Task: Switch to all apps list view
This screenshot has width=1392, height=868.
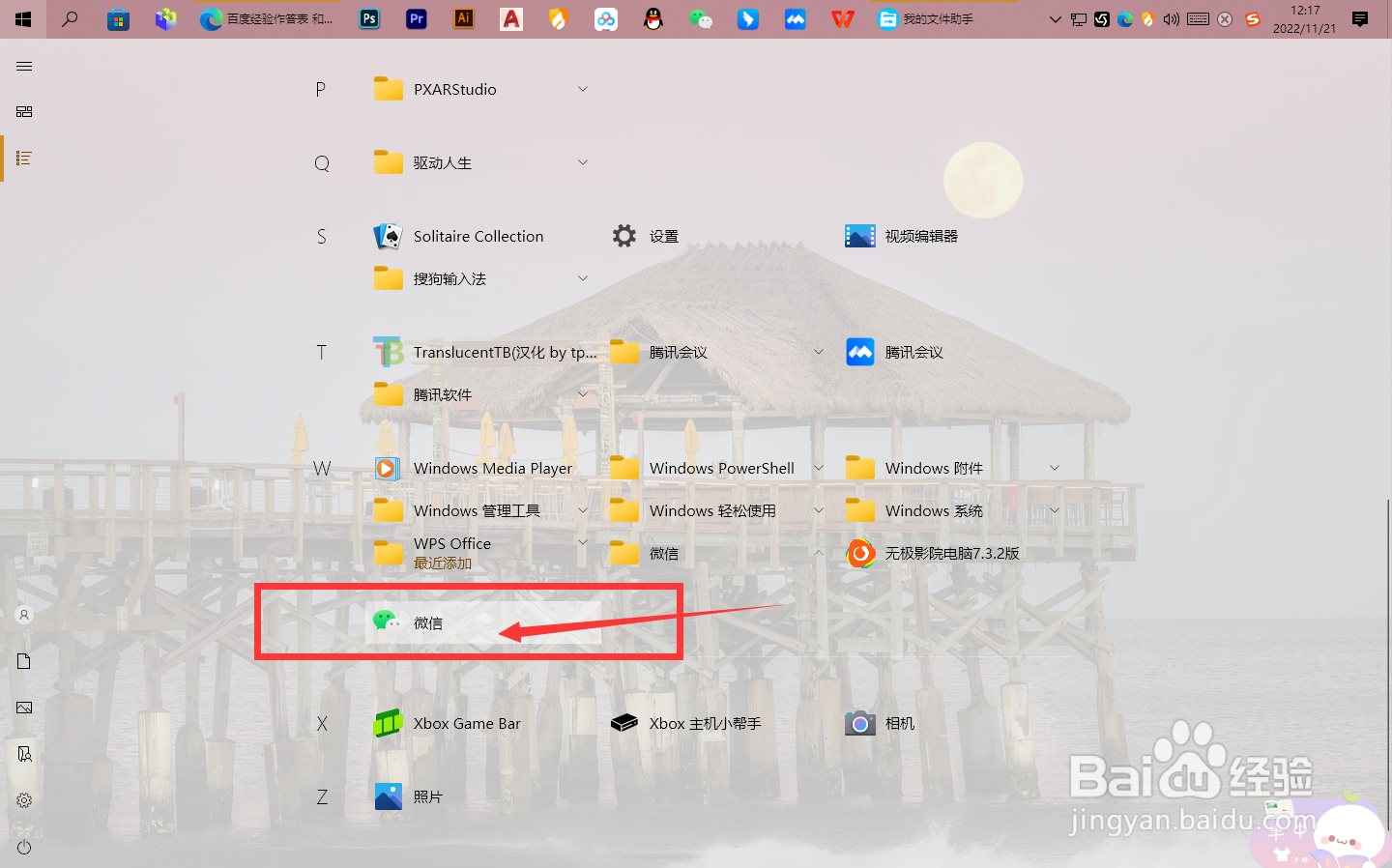Action: click(24, 159)
